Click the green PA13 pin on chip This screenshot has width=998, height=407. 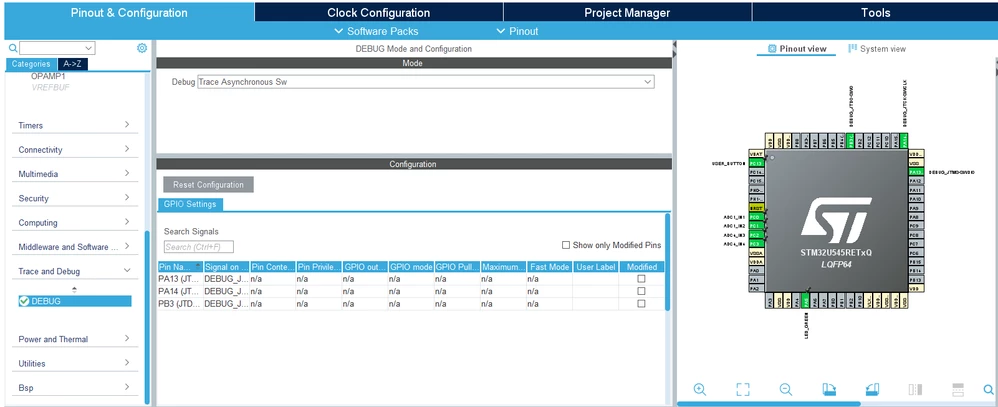click(916, 172)
